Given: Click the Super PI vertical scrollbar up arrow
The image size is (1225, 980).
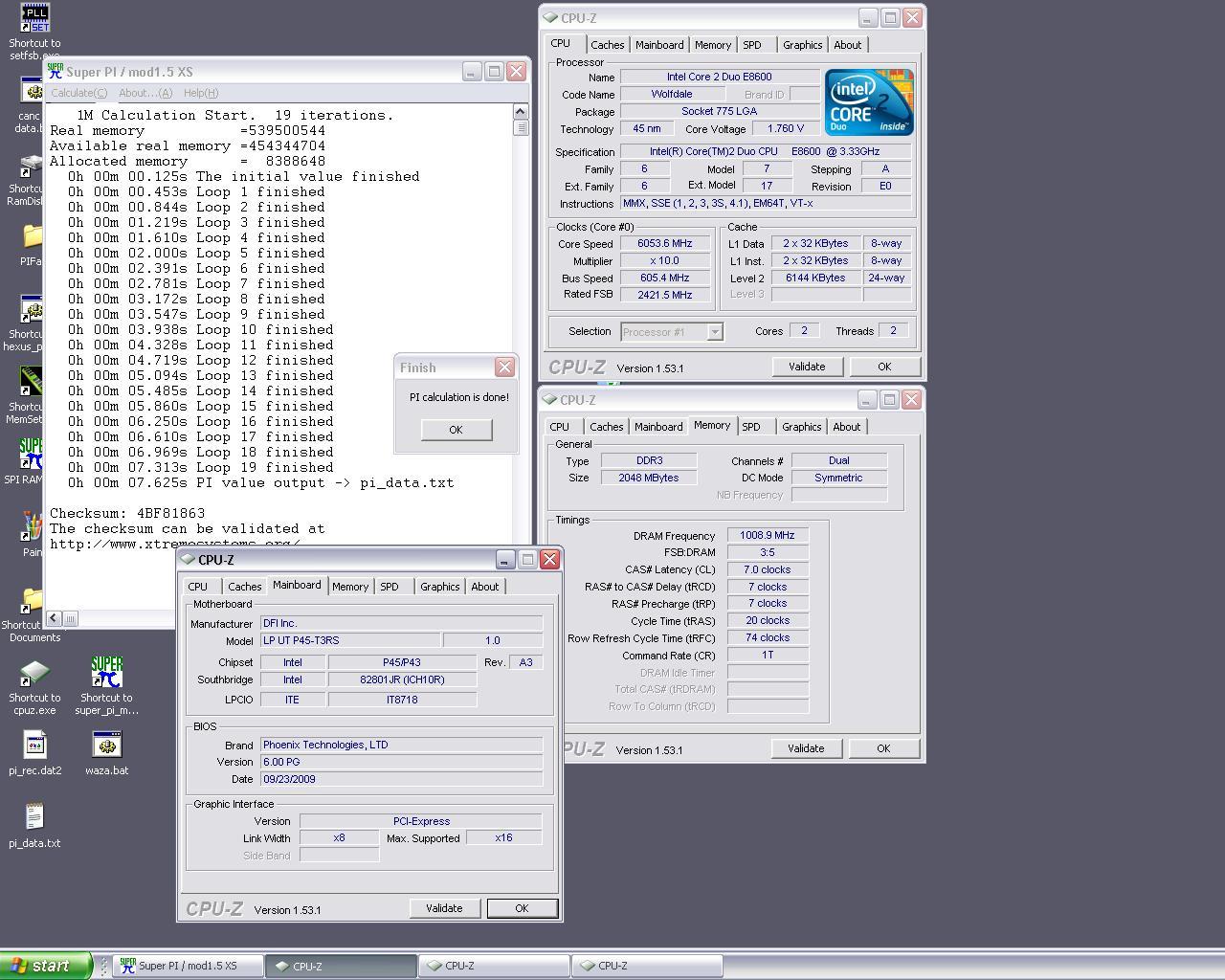Looking at the screenshot, I should click(521, 111).
